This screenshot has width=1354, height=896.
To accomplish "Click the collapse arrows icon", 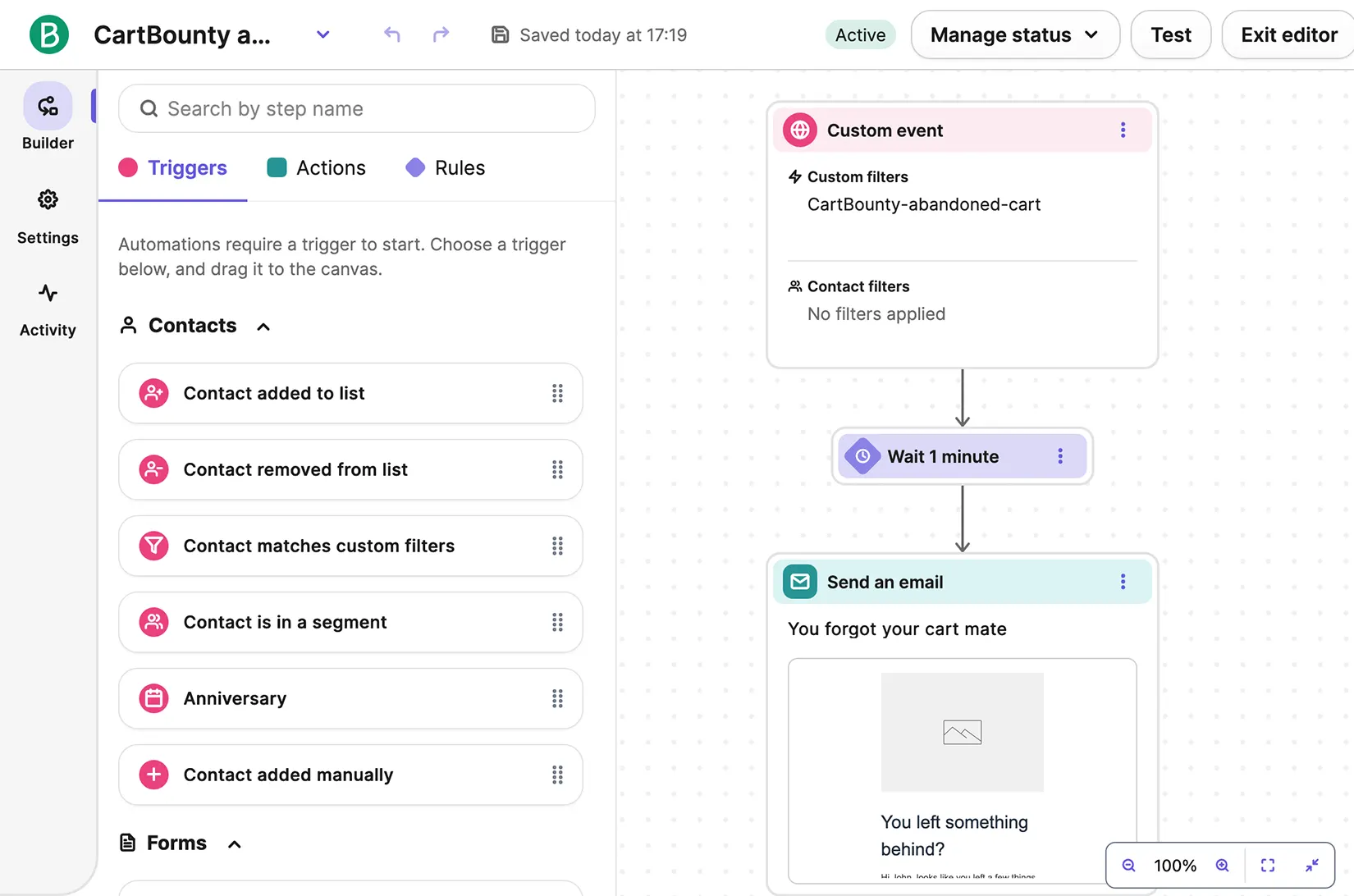I will (1312, 865).
